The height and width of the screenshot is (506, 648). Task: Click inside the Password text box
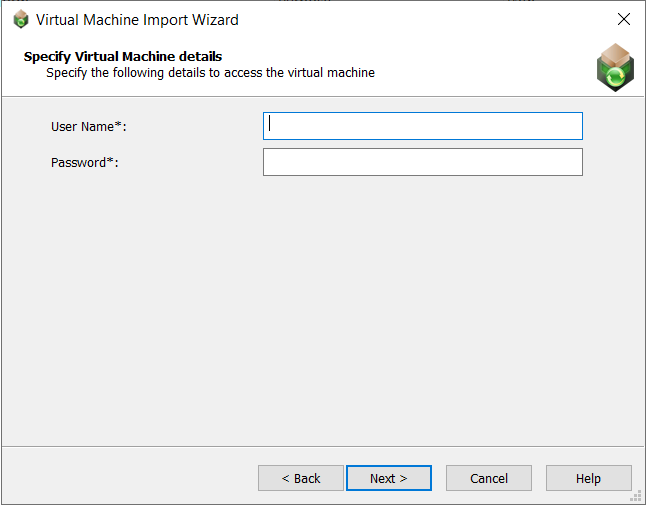pos(422,162)
